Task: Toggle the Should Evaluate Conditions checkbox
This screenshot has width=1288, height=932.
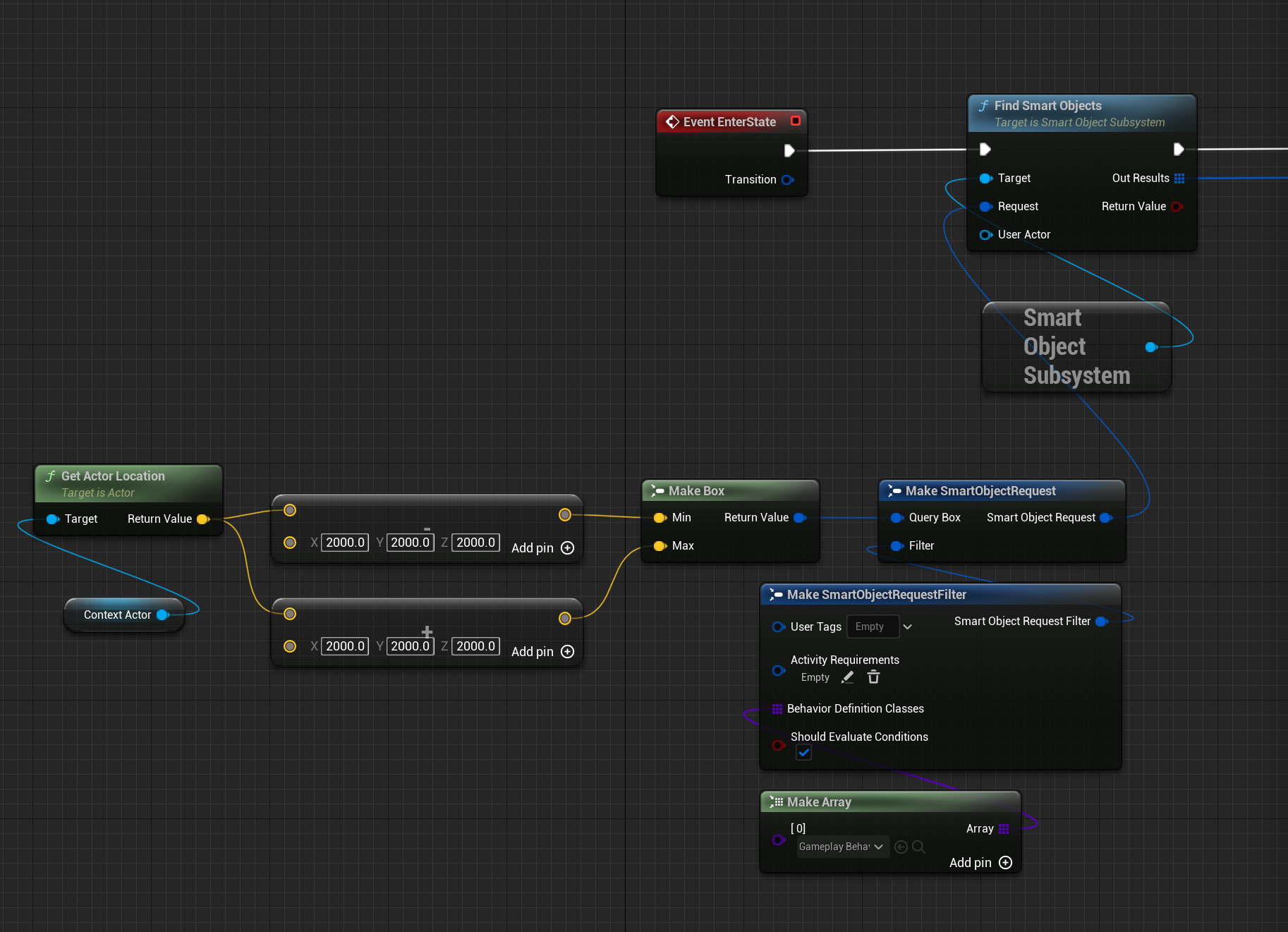Action: pyautogui.click(x=803, y=752)
